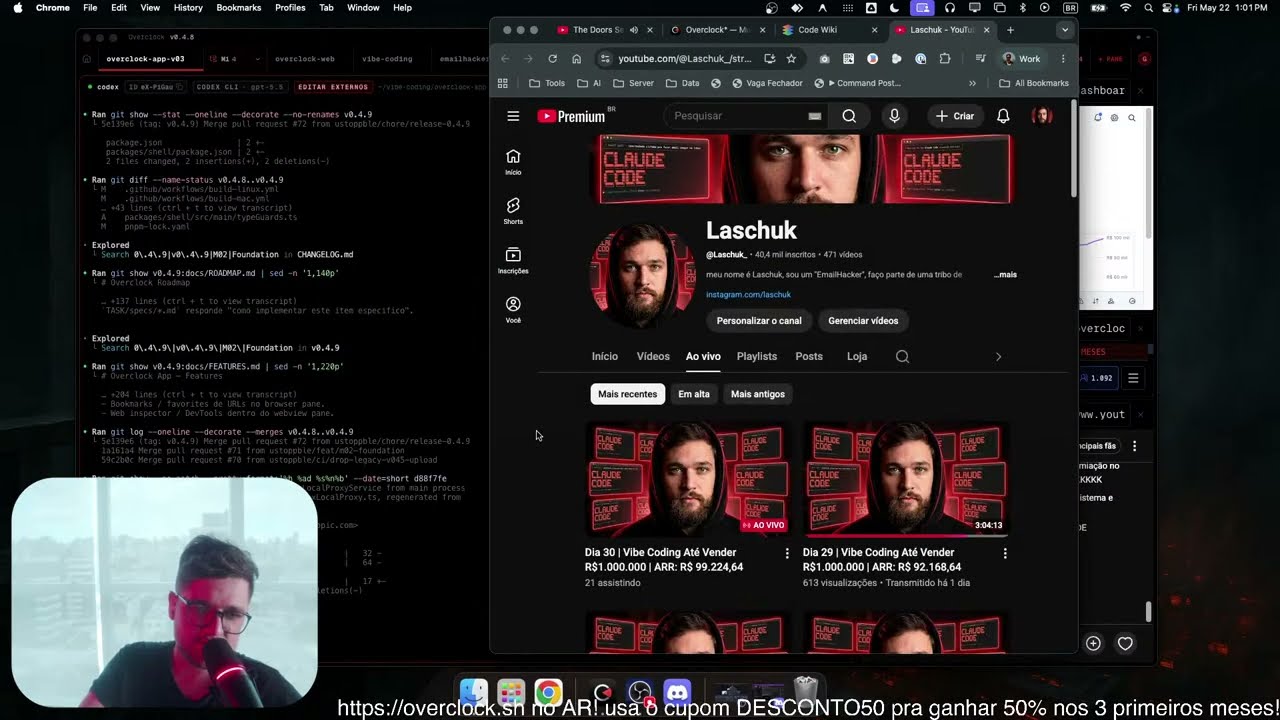Click the YouTube search magnifier button
Image resolution: width=1280 pixels, height=720 pixels.
[x=849, y=116]
